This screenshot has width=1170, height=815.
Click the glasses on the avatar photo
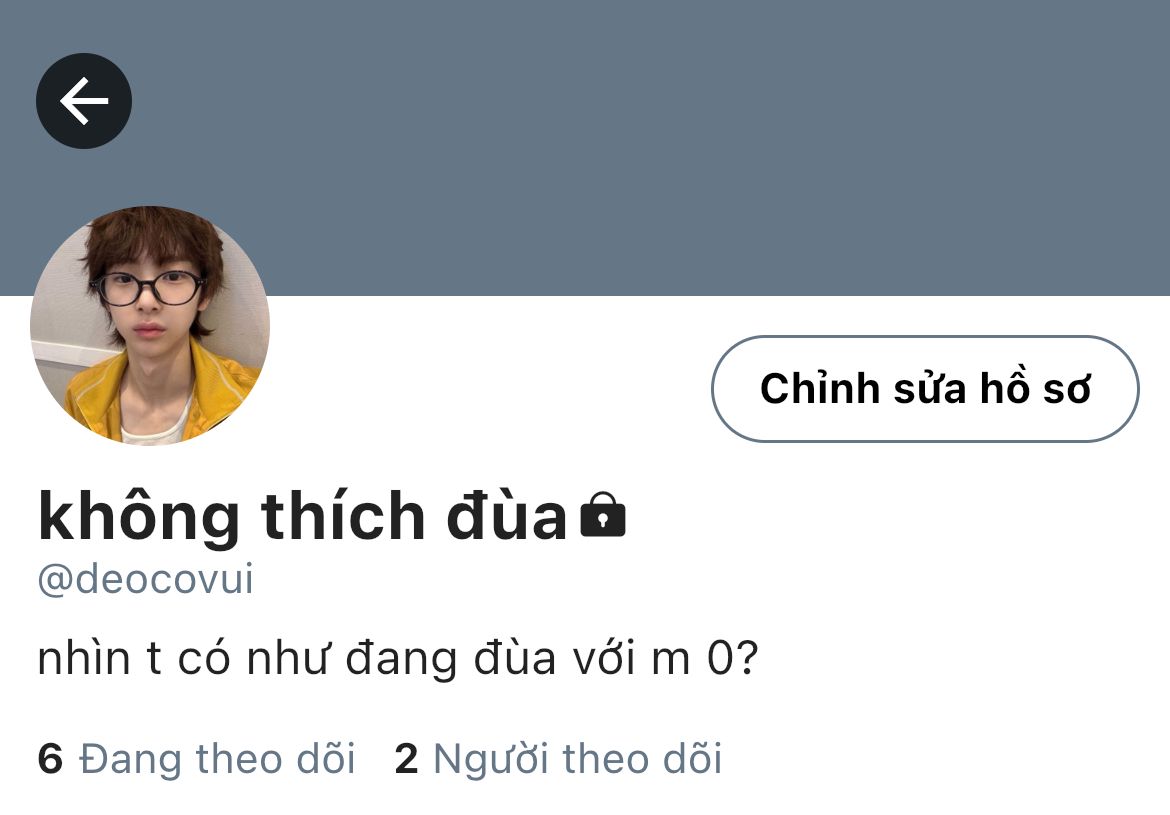[149, 288]
